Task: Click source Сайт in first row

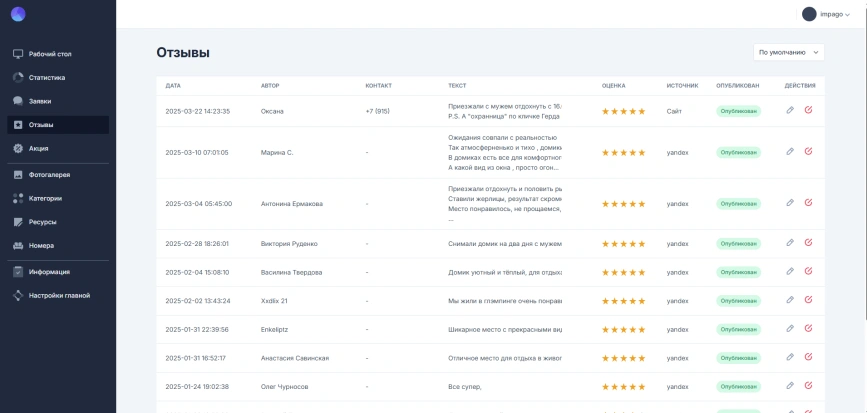Action: click(x=674, y=111)
